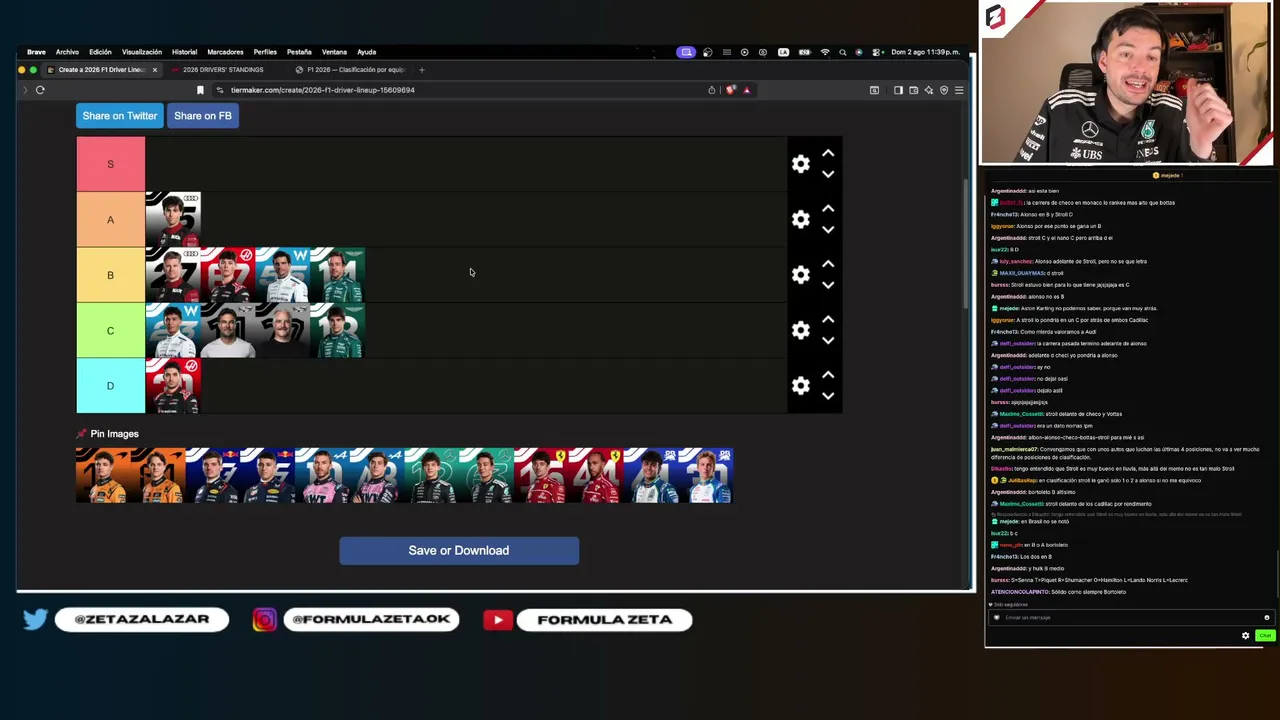The image size is (1280, 720).
Task: Pick the last Racing Bulls driver in image pool
Action: [x=707, y=476]
